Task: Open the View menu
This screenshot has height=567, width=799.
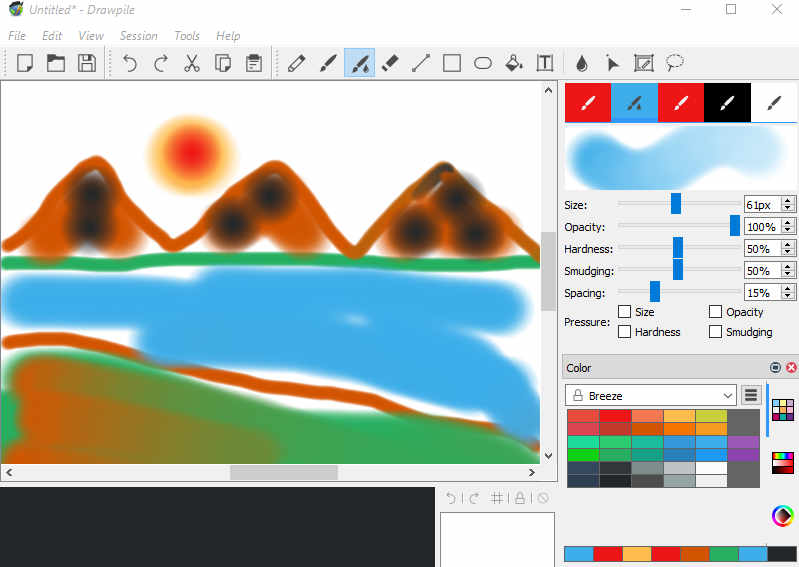Action: pos(91,36)
